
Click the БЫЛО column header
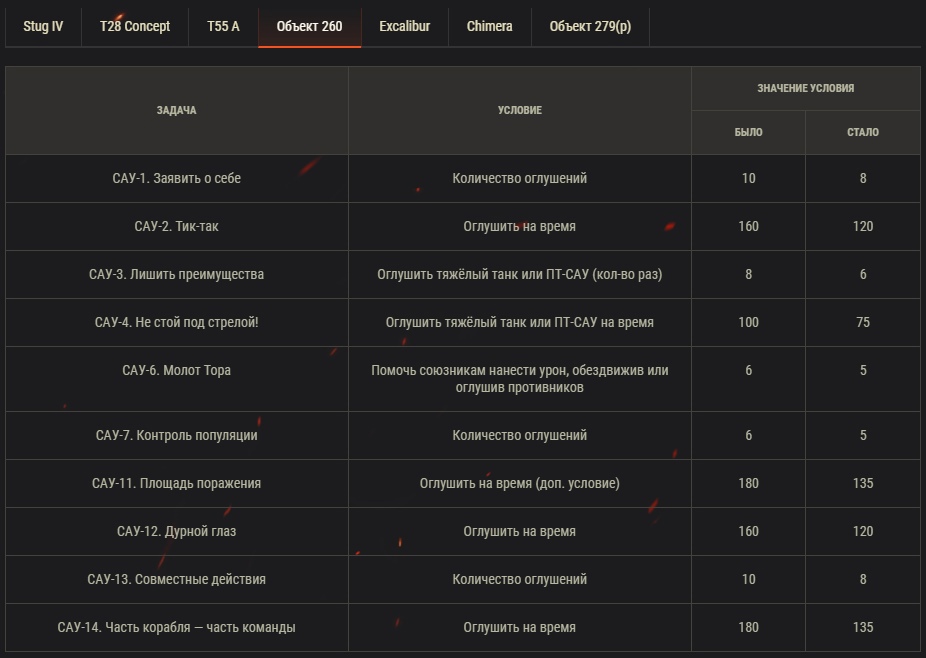[748, 132]
